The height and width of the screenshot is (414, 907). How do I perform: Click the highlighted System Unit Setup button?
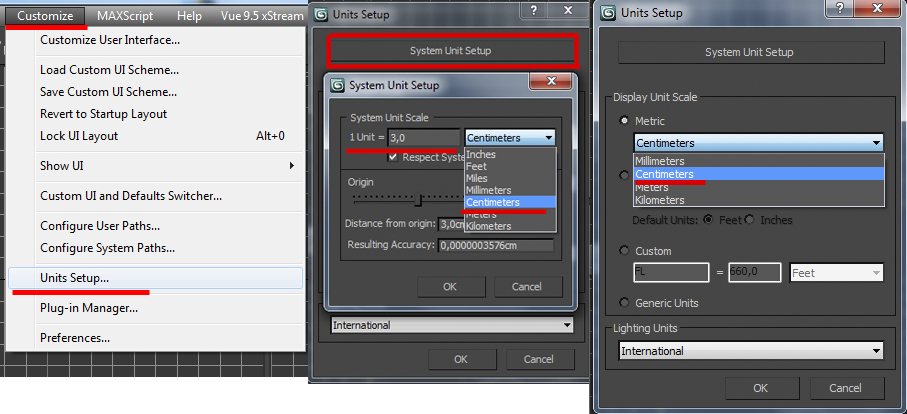pyautogui.click(x=451, y=51)
